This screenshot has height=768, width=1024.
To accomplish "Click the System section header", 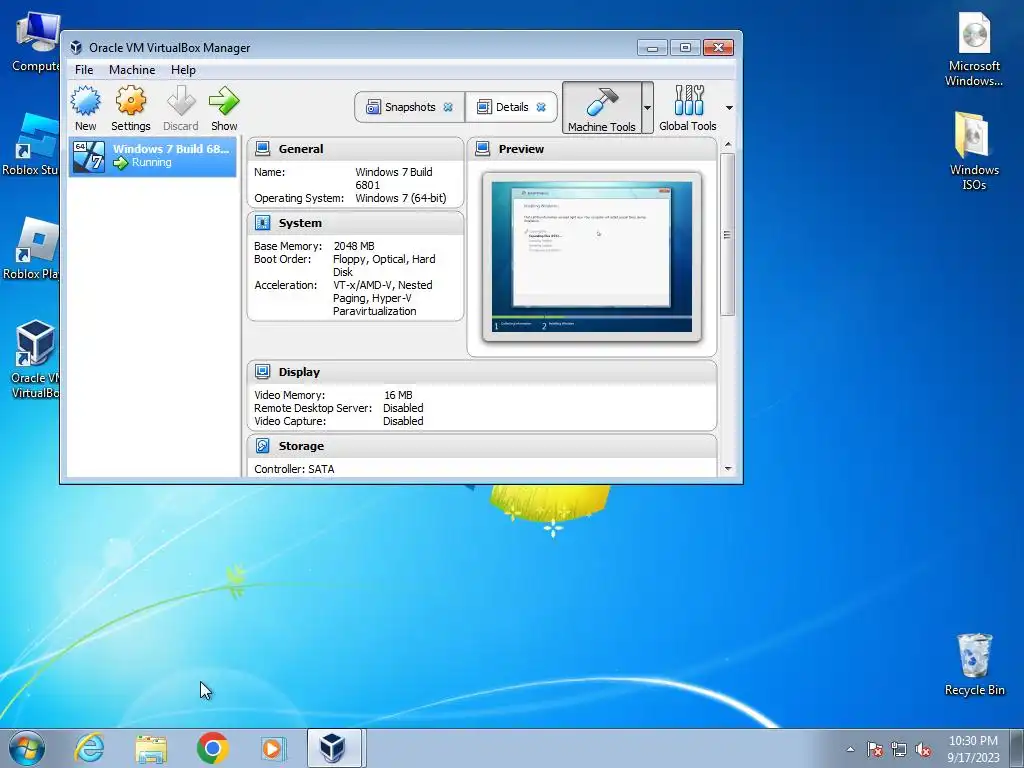I will 355,223.
